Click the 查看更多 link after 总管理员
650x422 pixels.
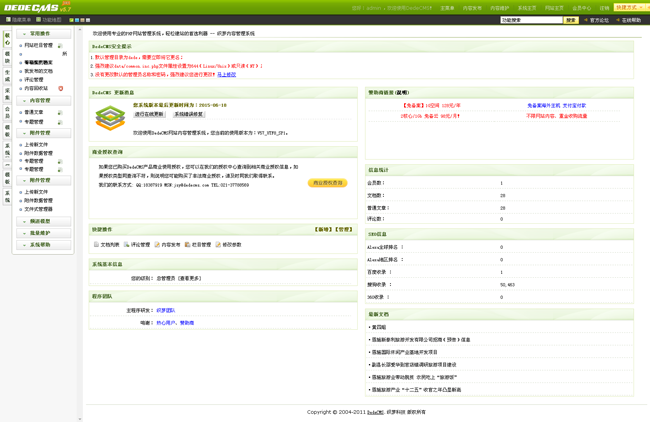pos(189,278)
